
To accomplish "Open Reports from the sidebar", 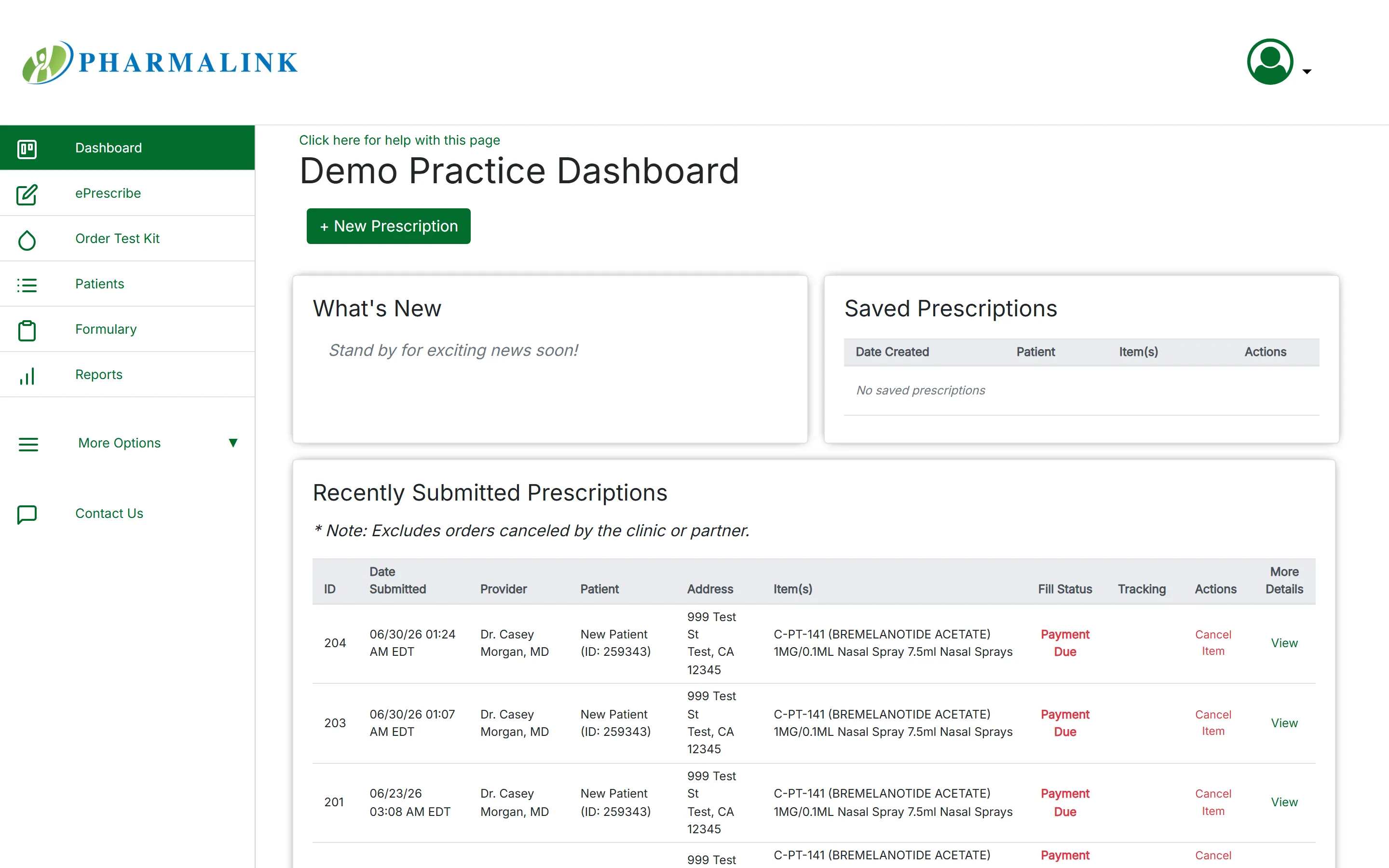I will pyautogui.click(x=127, y=374).
